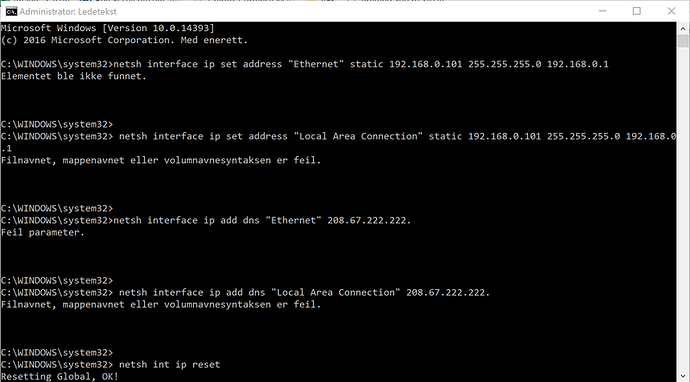Minimize the Ledetekst window
The width and height of the screenshot is (690, 382).
(x=602, y=11)
